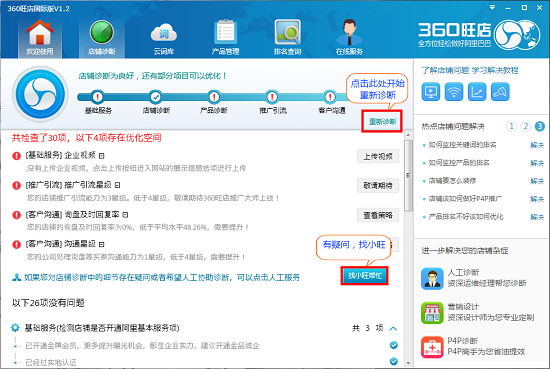This screenshot has width=550, height=369.
Task: Click 解决 for 产品排名不好该如何优化
Action: [x=537, y=217]
